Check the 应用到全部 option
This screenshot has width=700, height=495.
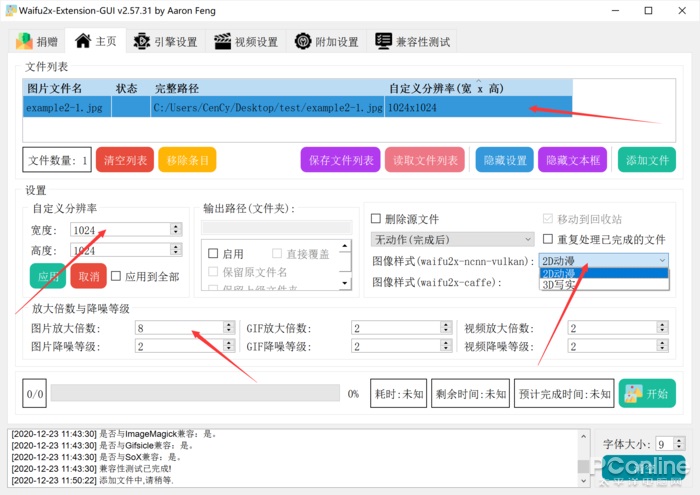point(117,276)
